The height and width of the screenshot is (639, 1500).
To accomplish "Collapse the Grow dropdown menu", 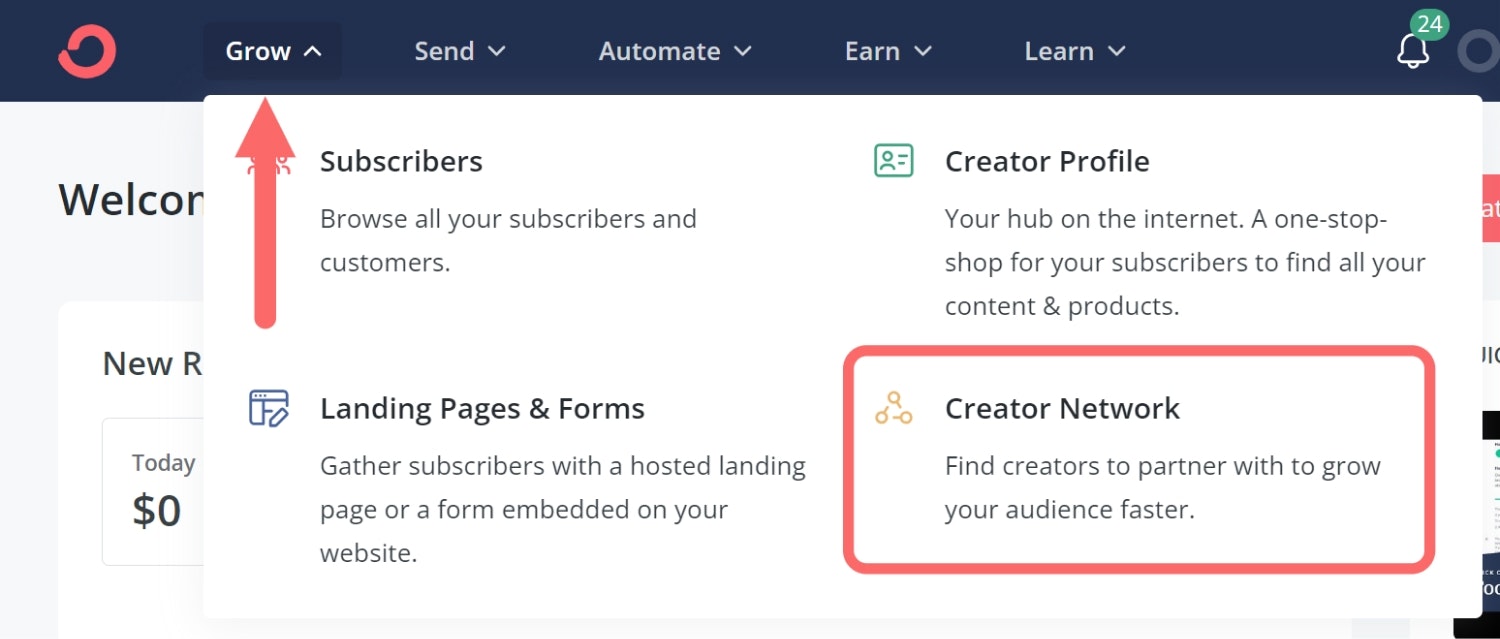I will point(273,51).
